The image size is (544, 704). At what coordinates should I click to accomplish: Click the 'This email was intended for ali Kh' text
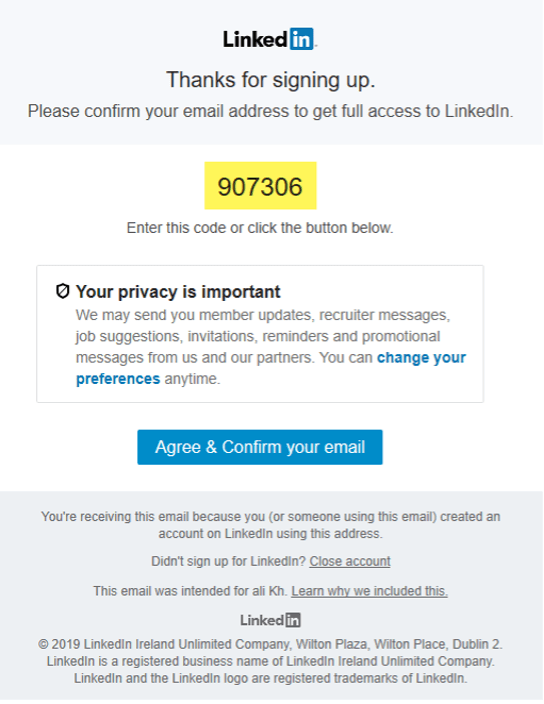point(190,591)
